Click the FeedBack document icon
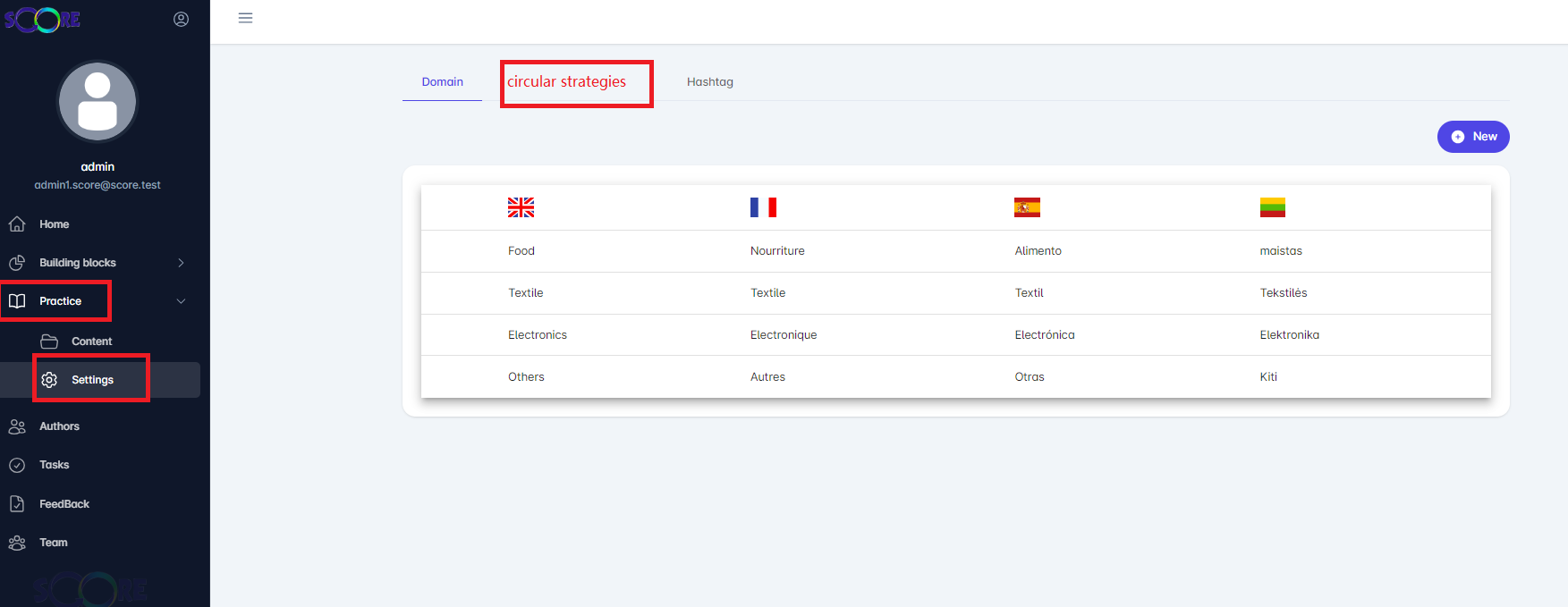Image resolution: width=1568 pixels, height=607 pixels. 17,504
